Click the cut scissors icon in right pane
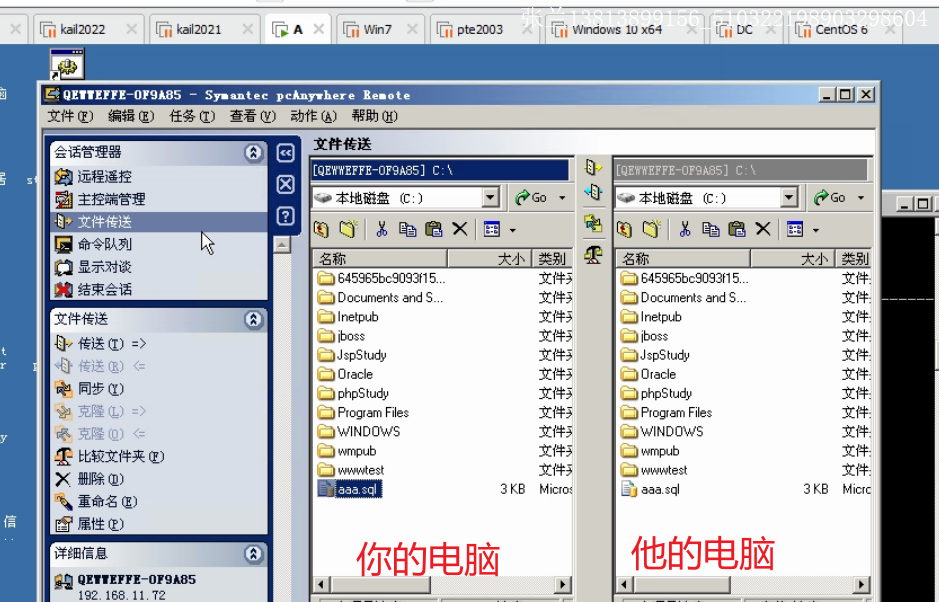939x602 pixels. pyautogui.click(x=684, y=229)
